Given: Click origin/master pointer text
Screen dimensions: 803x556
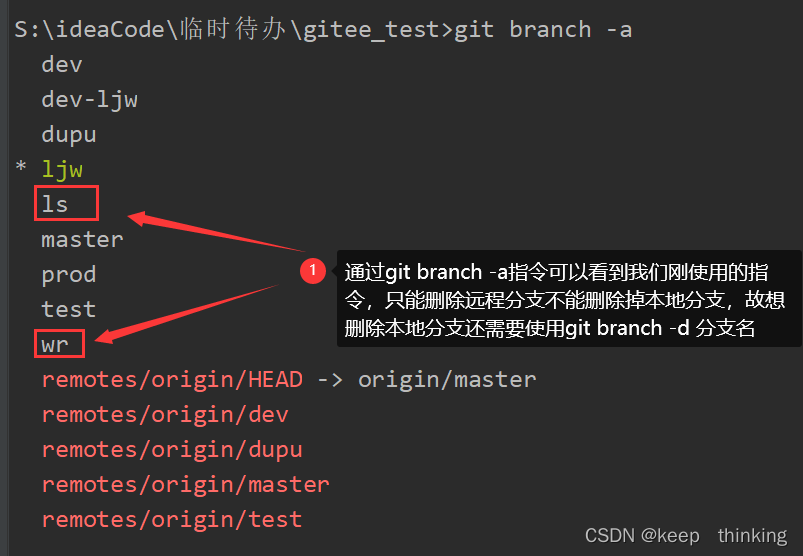Looking at the screenshot, I should 447,380.
